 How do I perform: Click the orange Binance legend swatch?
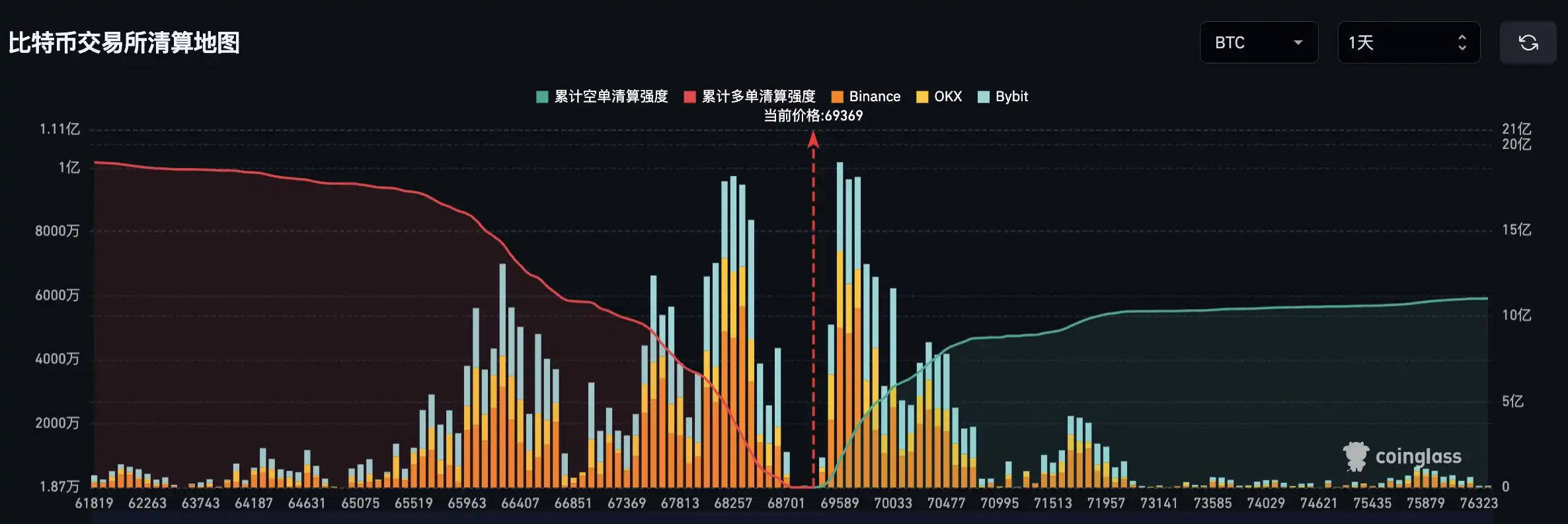837,97
